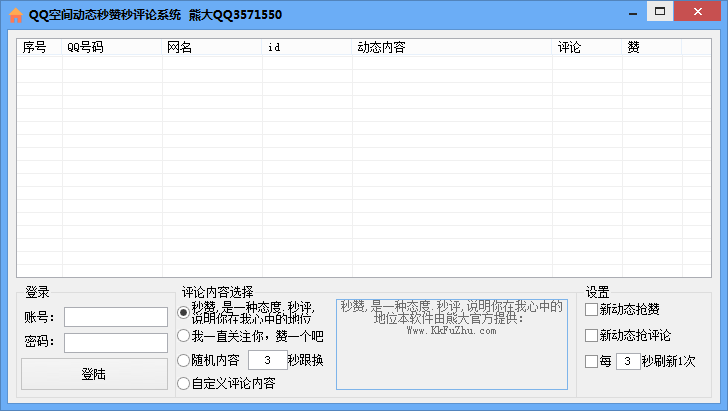Enable the 每3秒刷新1次 checkbox
Image resolution: width=728 pixels, height=411 pixels.
(592, 361)
